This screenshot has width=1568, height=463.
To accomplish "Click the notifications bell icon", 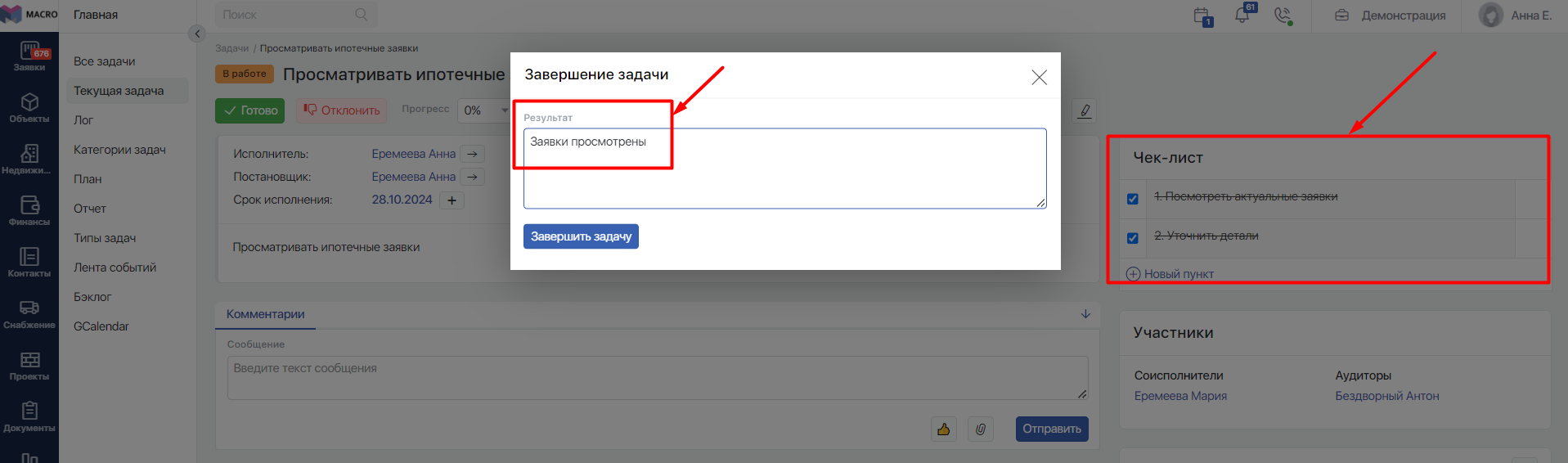I will point(1242,15).
